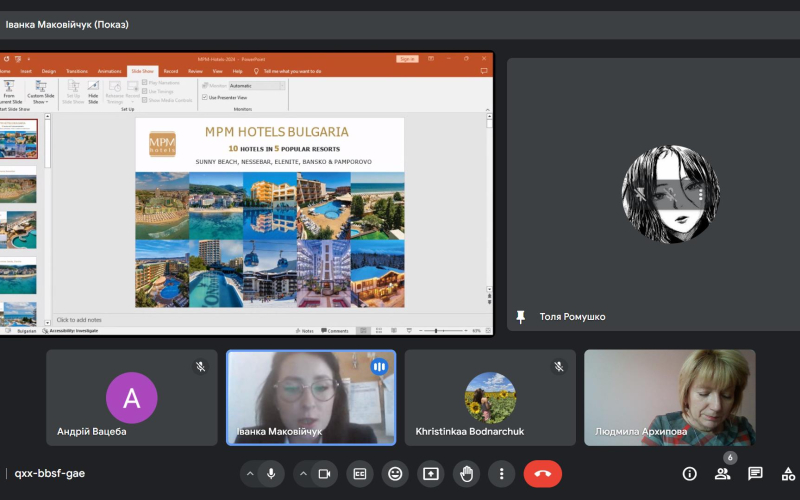Click muted mic icon on Андрій Вацеба tile
Viewport: 800px width, 500px height.
[x=201, y=366]
